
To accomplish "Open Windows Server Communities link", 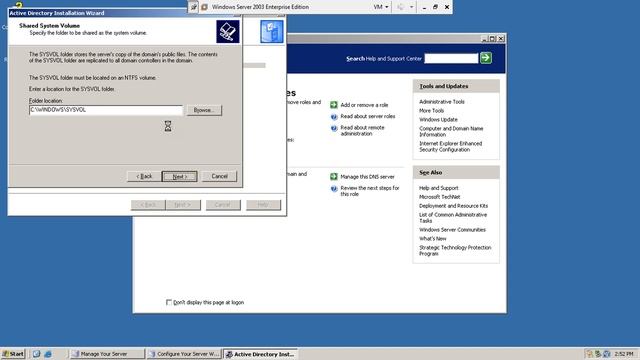I will coord(452,230).
